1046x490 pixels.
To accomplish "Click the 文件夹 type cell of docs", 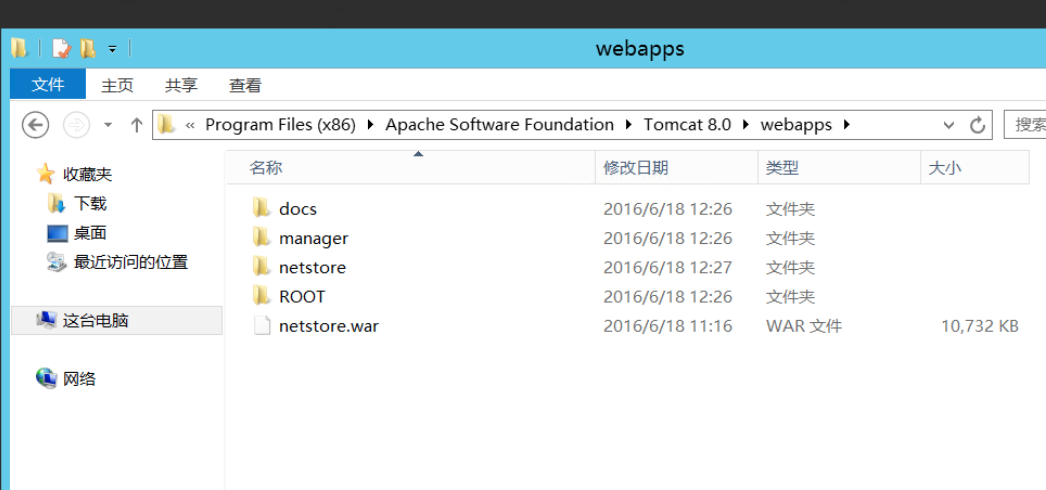I will 791,209.
